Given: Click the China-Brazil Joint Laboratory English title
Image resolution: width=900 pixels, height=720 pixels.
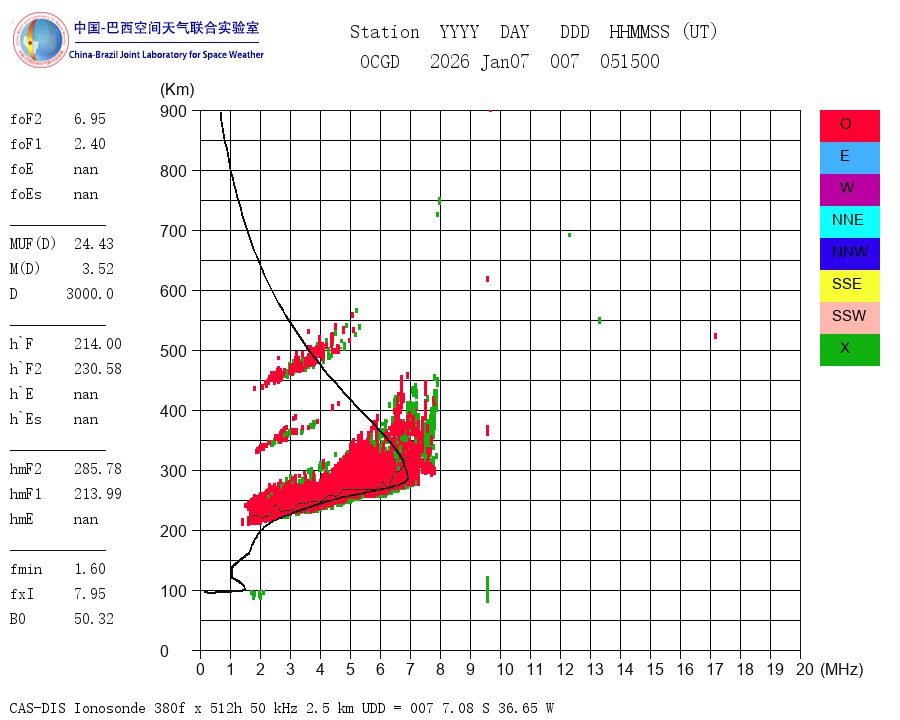Looking at the screenshot, I should point(166,55).
